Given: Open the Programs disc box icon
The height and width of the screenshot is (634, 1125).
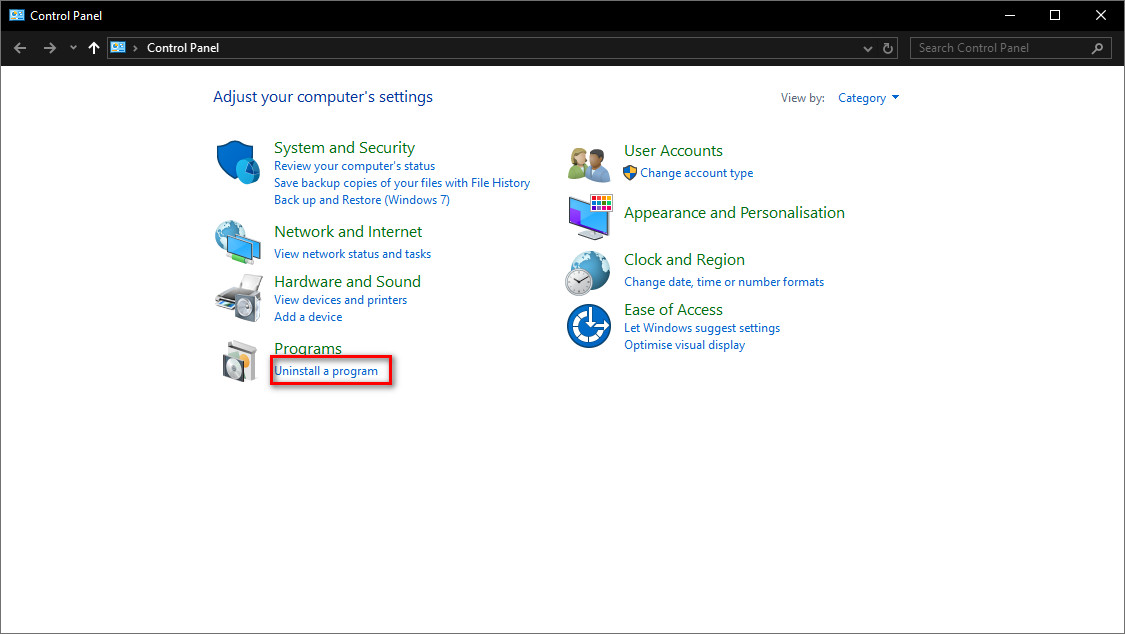Looking at the screenshot, I should [239, 361].
